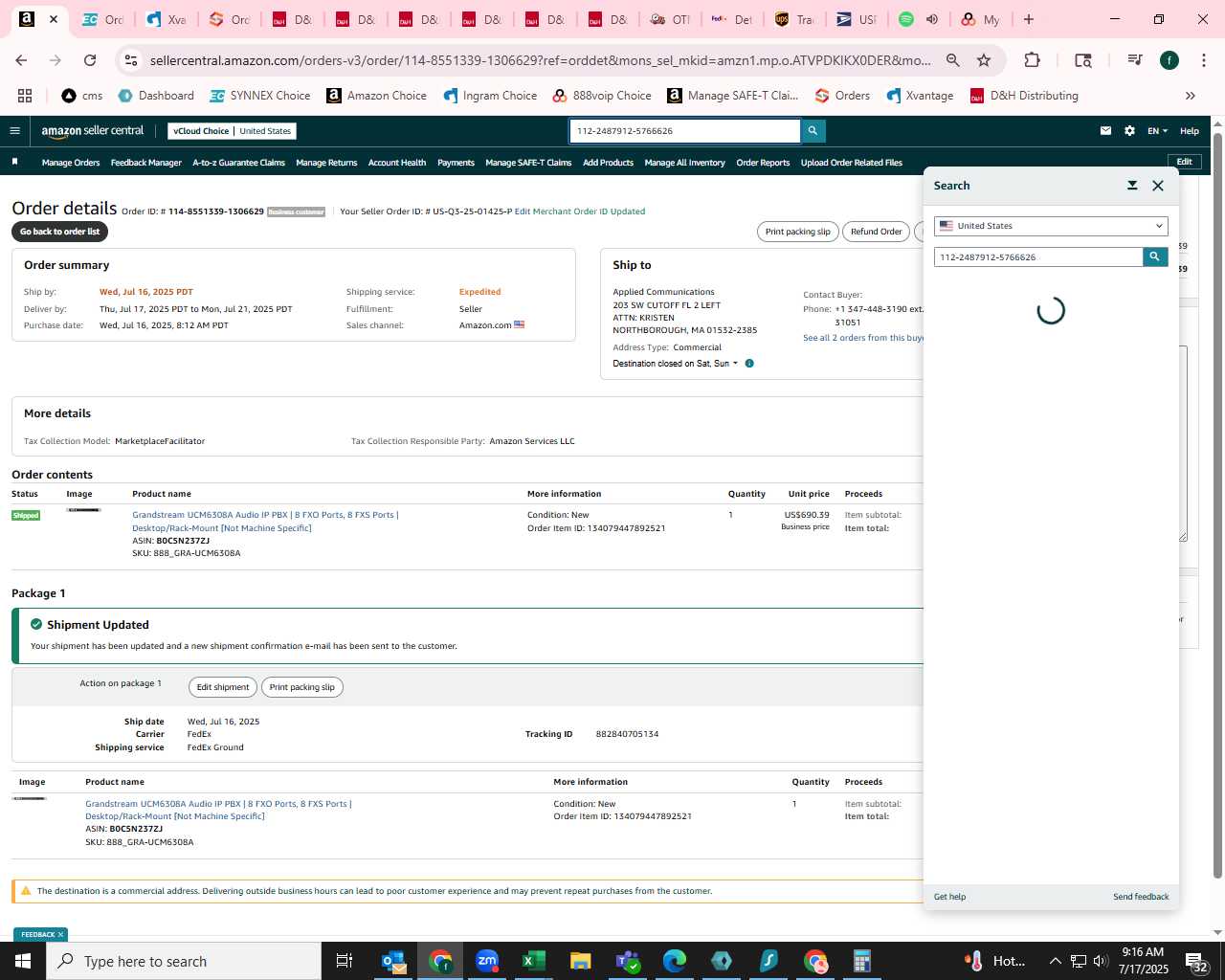Open the Outlook taskbar icon

point(393,961)
